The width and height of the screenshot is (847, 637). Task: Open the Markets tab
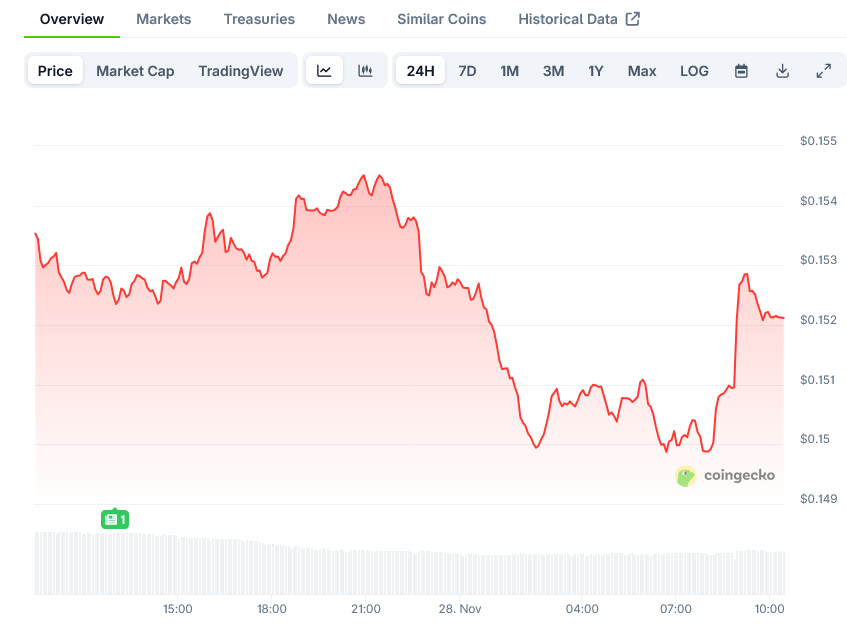(163, 19)
